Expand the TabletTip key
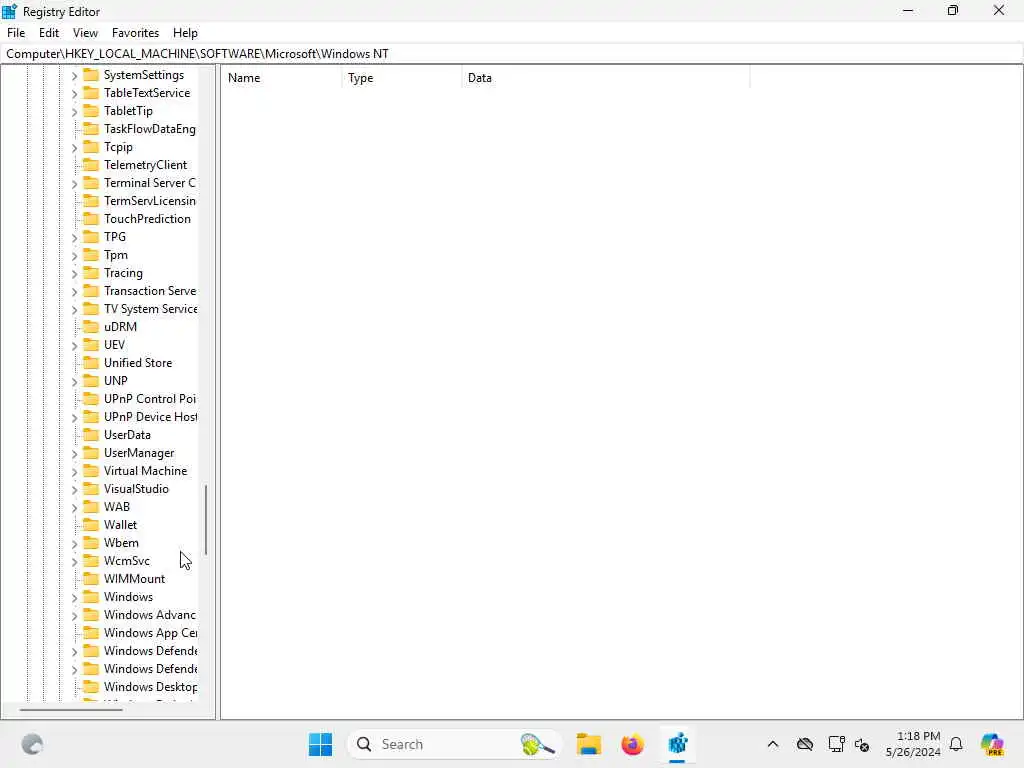The width and height of the screenshot is (1024, 768). [x=74, y=112]
